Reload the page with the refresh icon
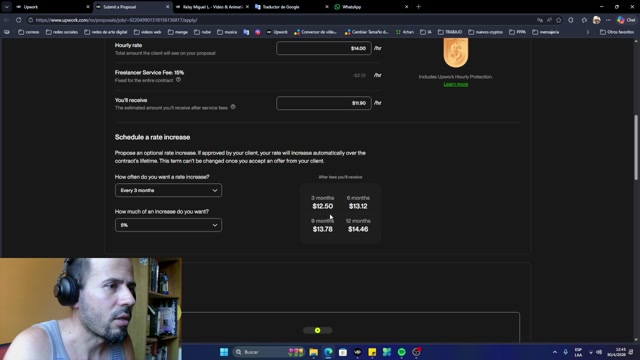Viewport: 640px width, 360px height. tap(19, 20)
